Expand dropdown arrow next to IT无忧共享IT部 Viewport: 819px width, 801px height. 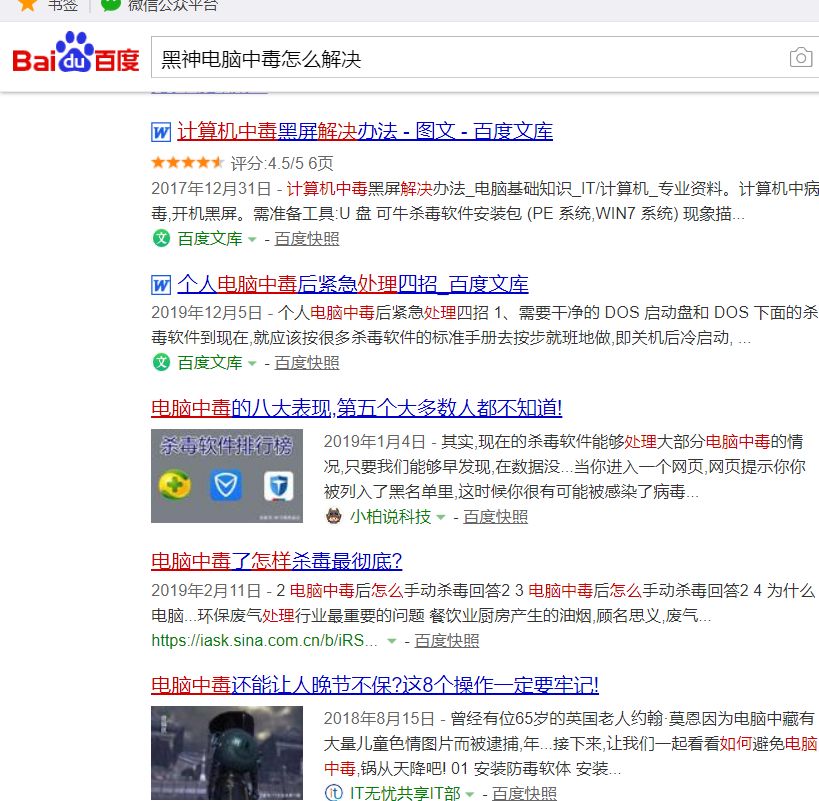coord(470,794)
